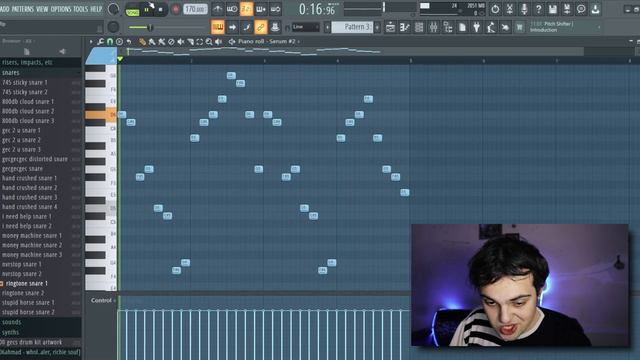Select the Mute tool (crossed speaker icon)
The width and height of the screenshot is (640, 360).
(x=181, y=42)
